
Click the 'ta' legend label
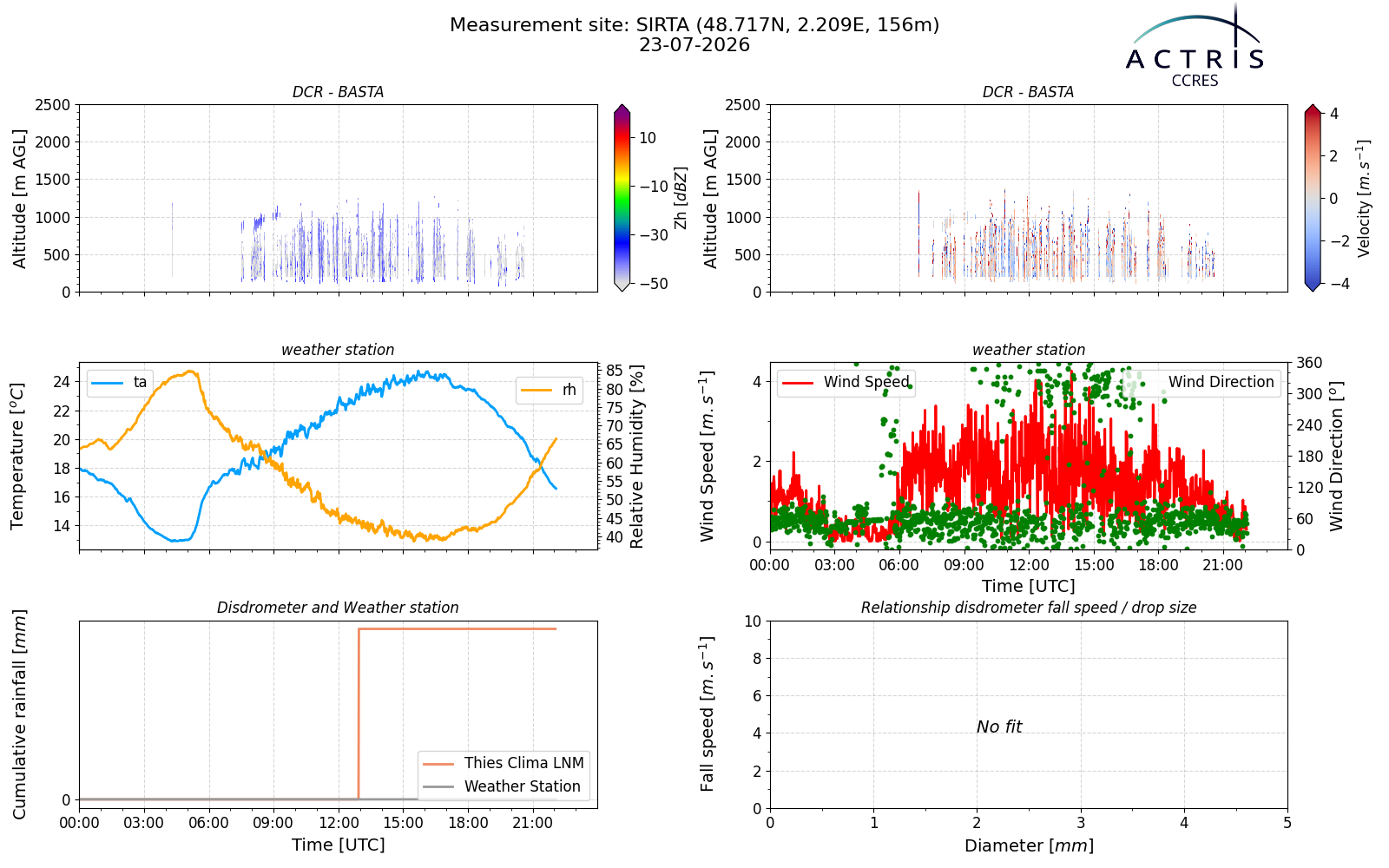tap(140, 383)
